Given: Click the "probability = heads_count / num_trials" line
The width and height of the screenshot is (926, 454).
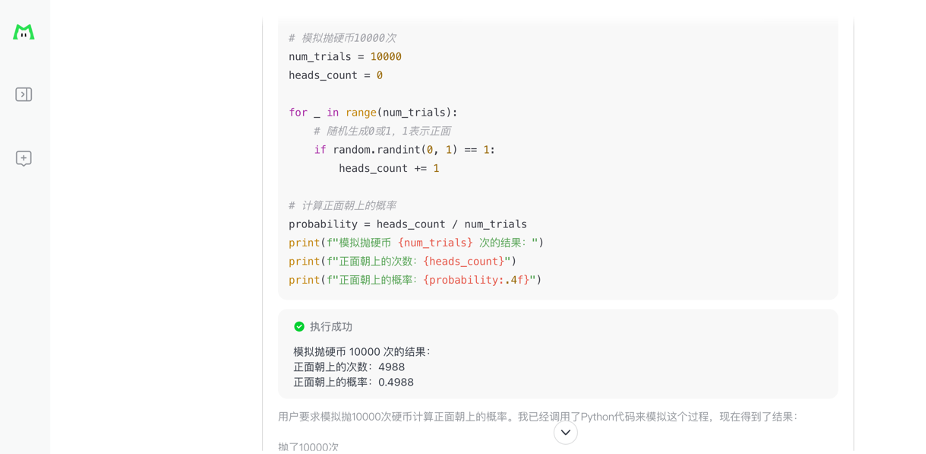Looking at the screenshot, I should [407, 224].
